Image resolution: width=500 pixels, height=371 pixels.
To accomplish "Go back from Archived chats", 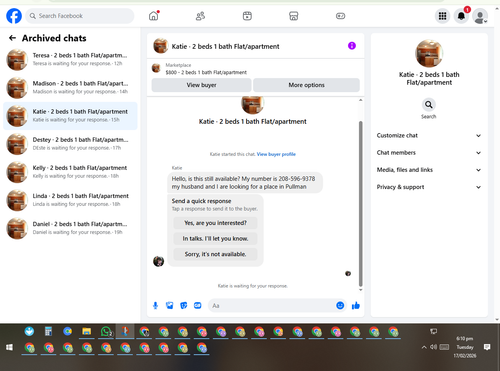I will tap(12, 38).
